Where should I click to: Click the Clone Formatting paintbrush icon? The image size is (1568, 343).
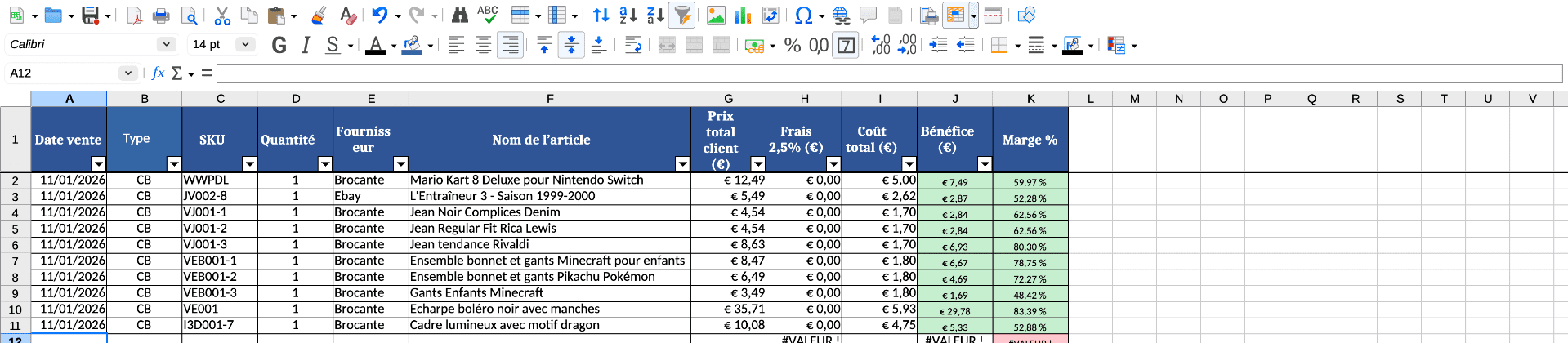(x=319, y=15)
